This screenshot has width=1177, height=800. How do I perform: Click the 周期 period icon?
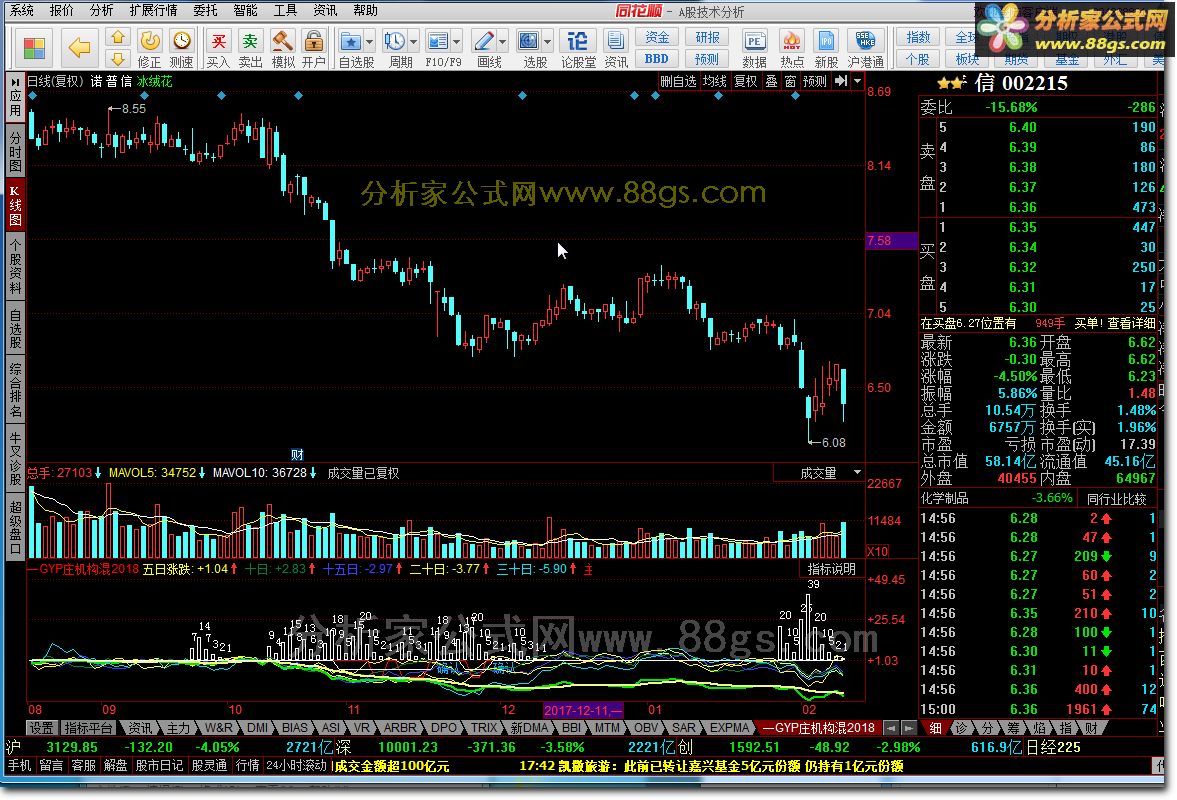pos(394,41)
